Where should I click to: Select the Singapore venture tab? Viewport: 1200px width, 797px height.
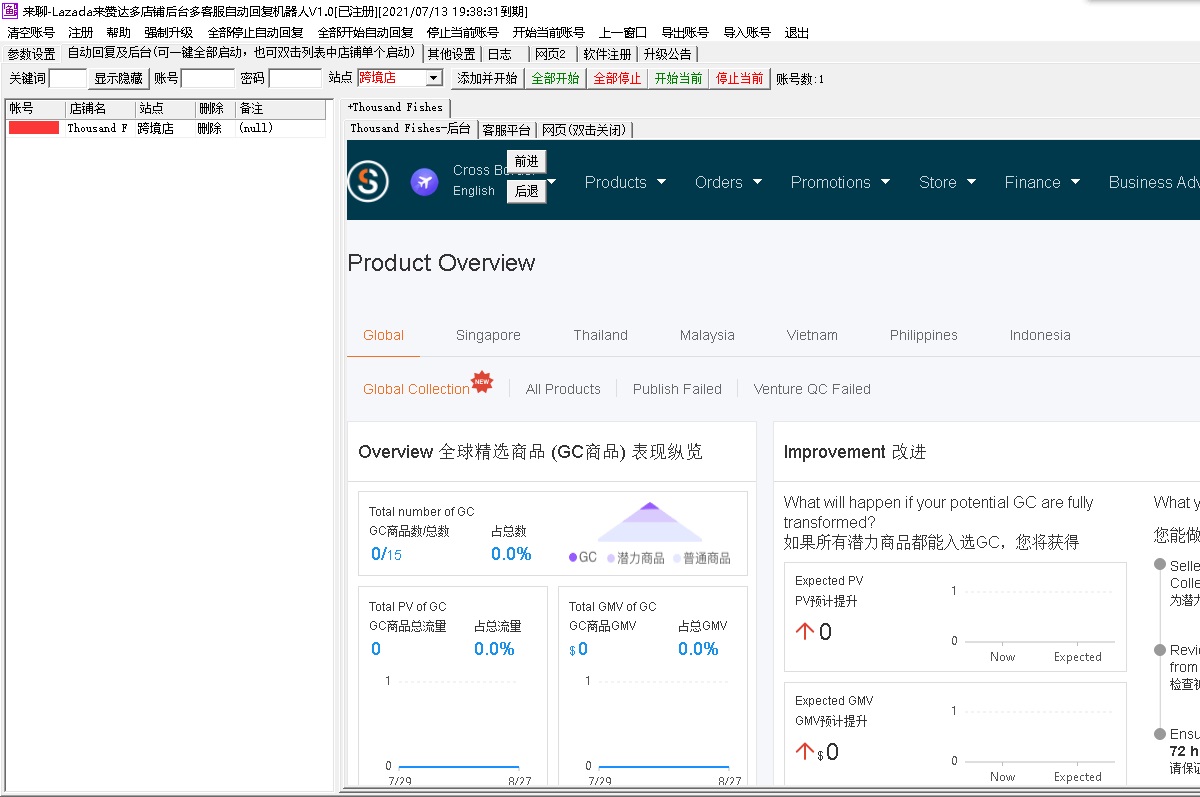[x=488, y=335]
